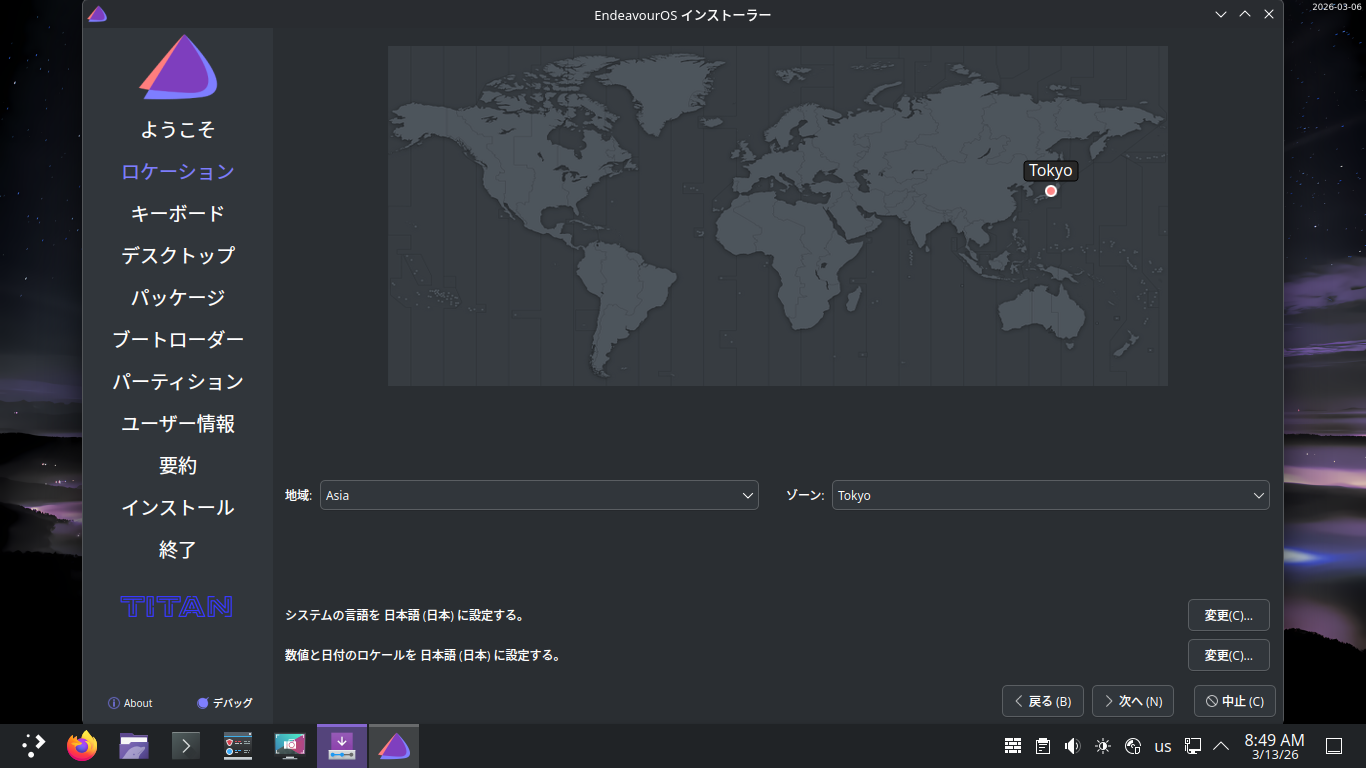Click the 'us' keyboard layout indicator
Viewport: 1366px width, 768px height.
point(1163,746)
